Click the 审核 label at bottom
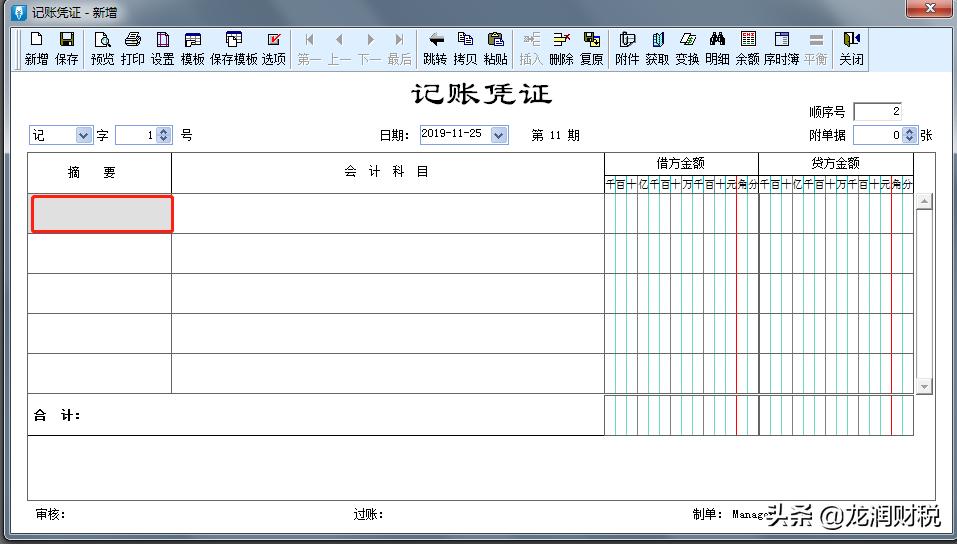 pos(50,514)
